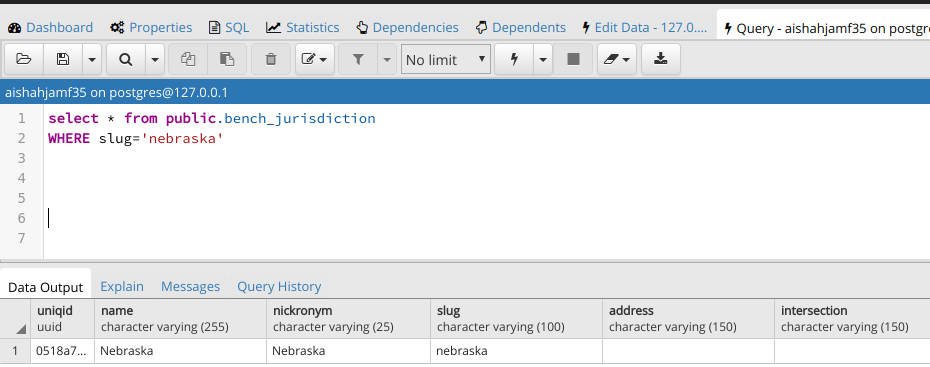Screen dimensions: 930x367
Task: Save query with the floppy disk icon
Action: coord(63,59)
